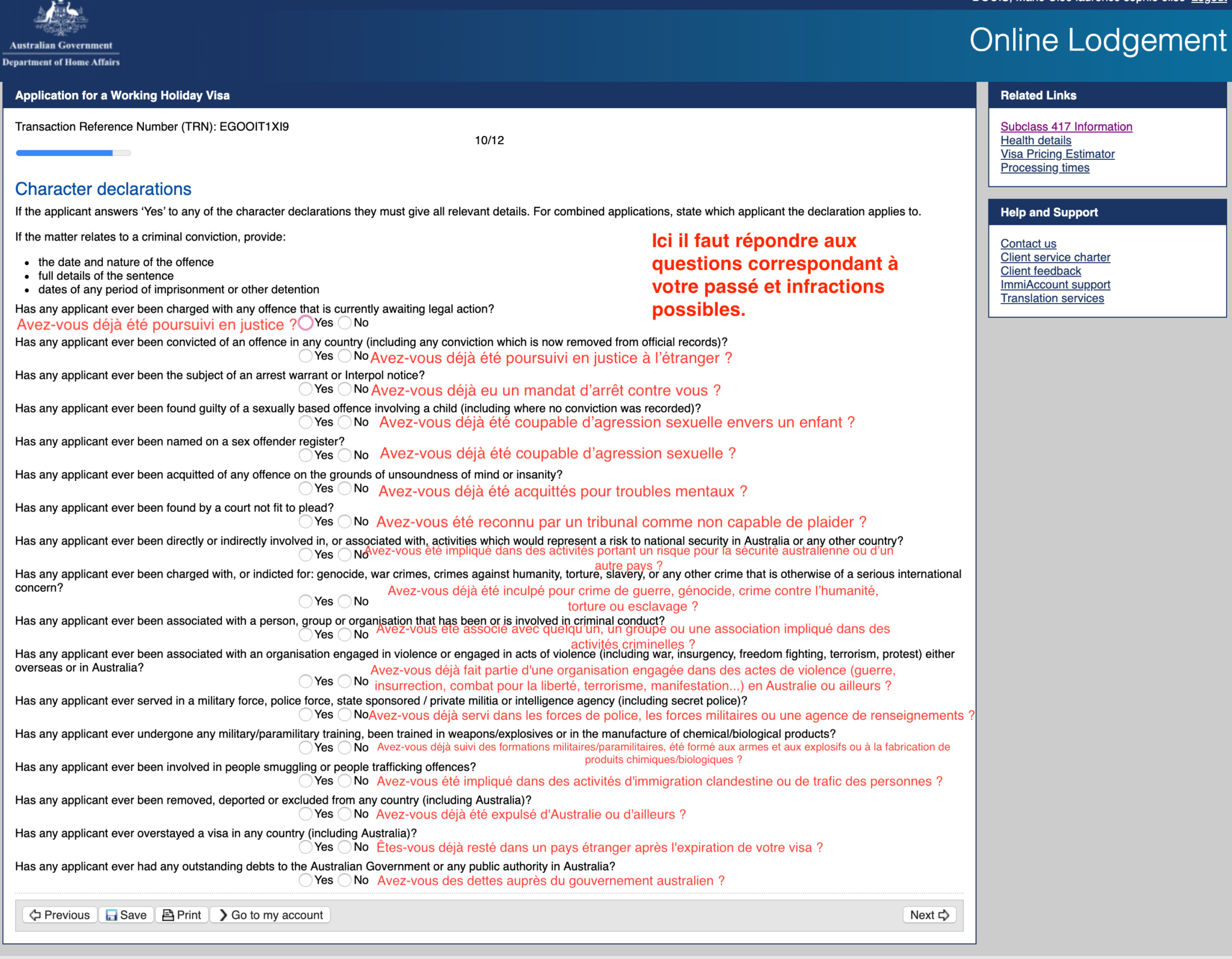Tick Yes for overstayed a visa
Image resolution: width=1232 pixels, height=959 pixels.
pos(306,847)
